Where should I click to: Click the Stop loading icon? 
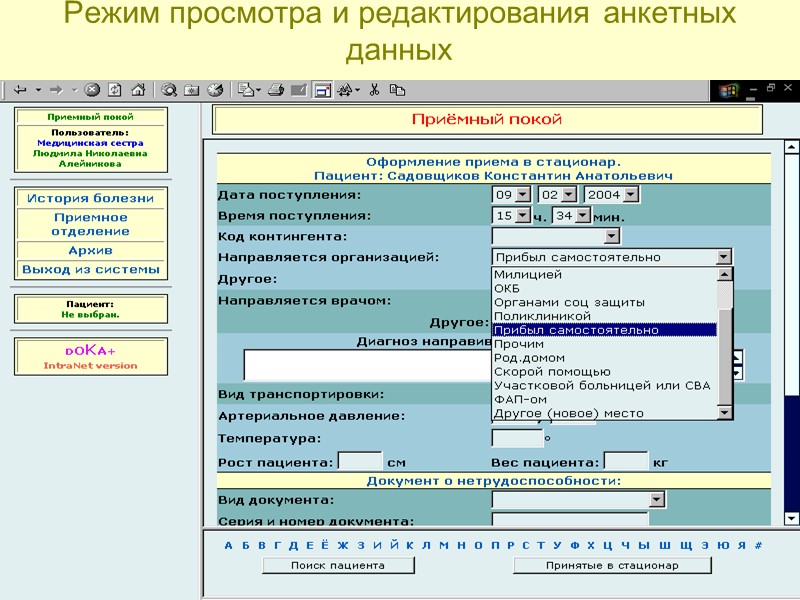tap(89, 92)
